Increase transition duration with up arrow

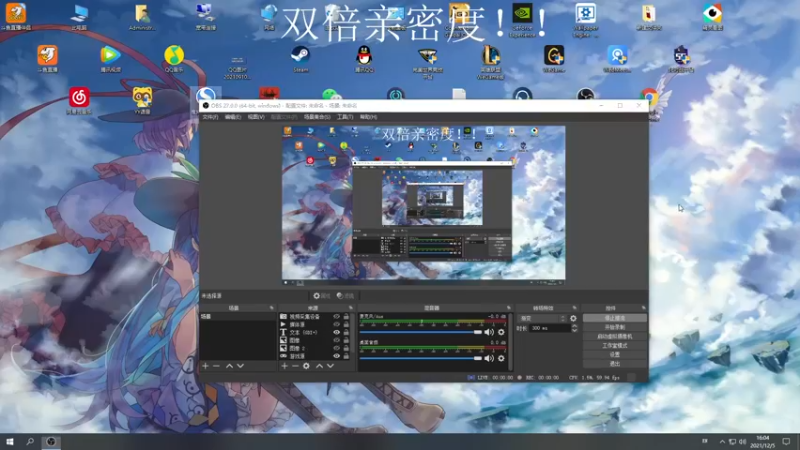tap(574, 326)
